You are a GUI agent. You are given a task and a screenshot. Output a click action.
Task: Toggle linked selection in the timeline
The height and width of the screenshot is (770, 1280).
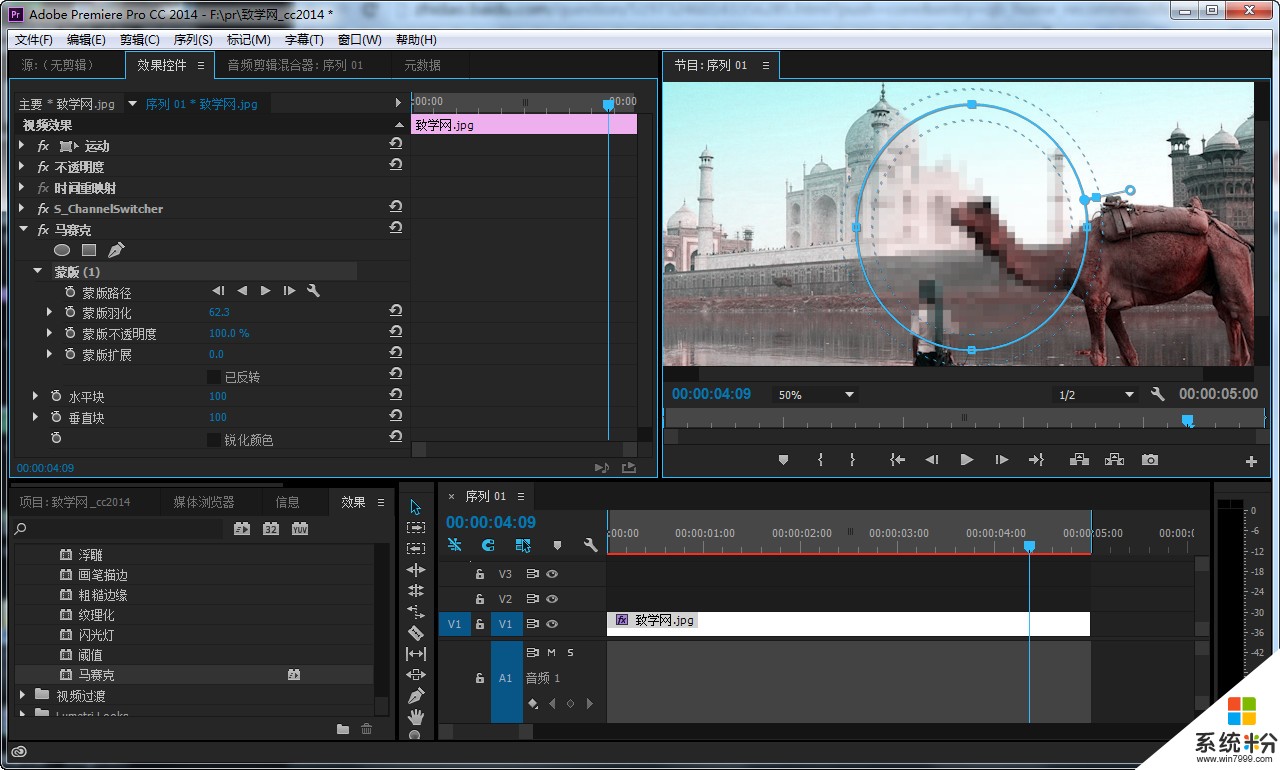(x=523, y=546)
